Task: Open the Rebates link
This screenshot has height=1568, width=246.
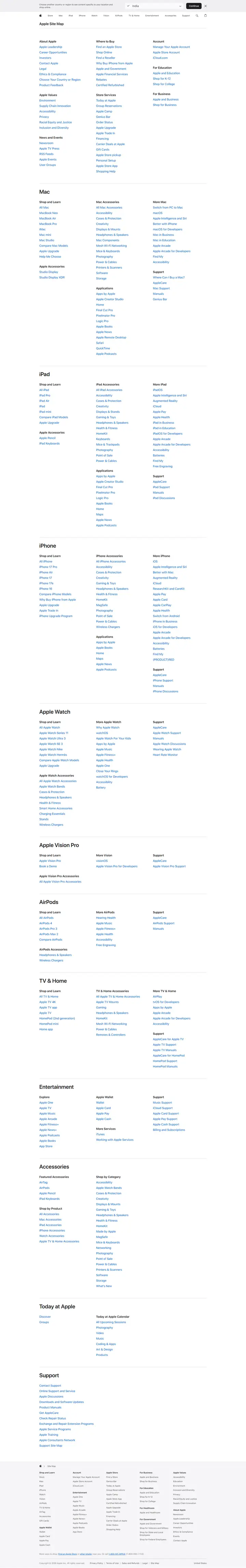Action: 101,80
